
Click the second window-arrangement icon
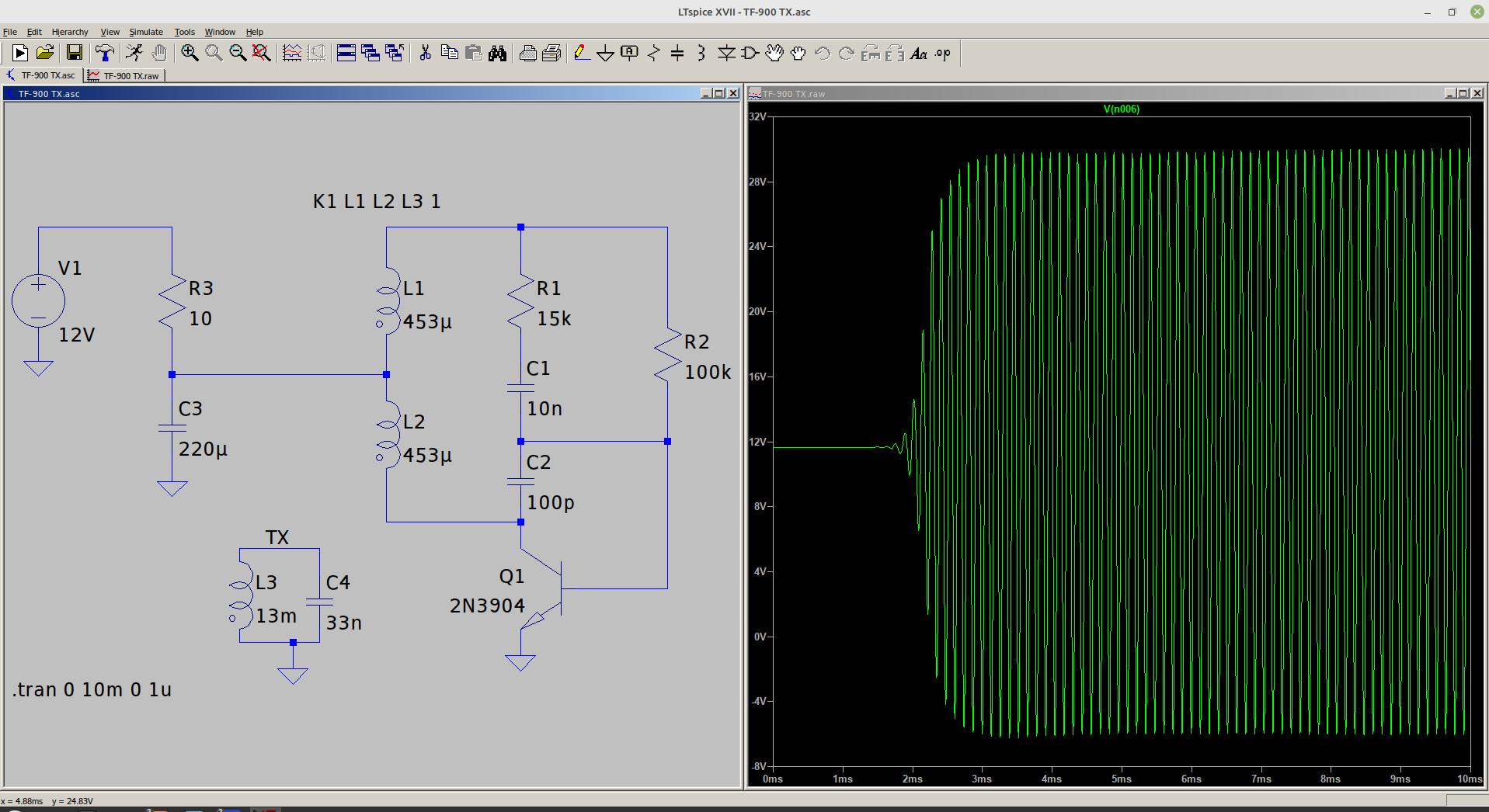click(x=371, y=53)
